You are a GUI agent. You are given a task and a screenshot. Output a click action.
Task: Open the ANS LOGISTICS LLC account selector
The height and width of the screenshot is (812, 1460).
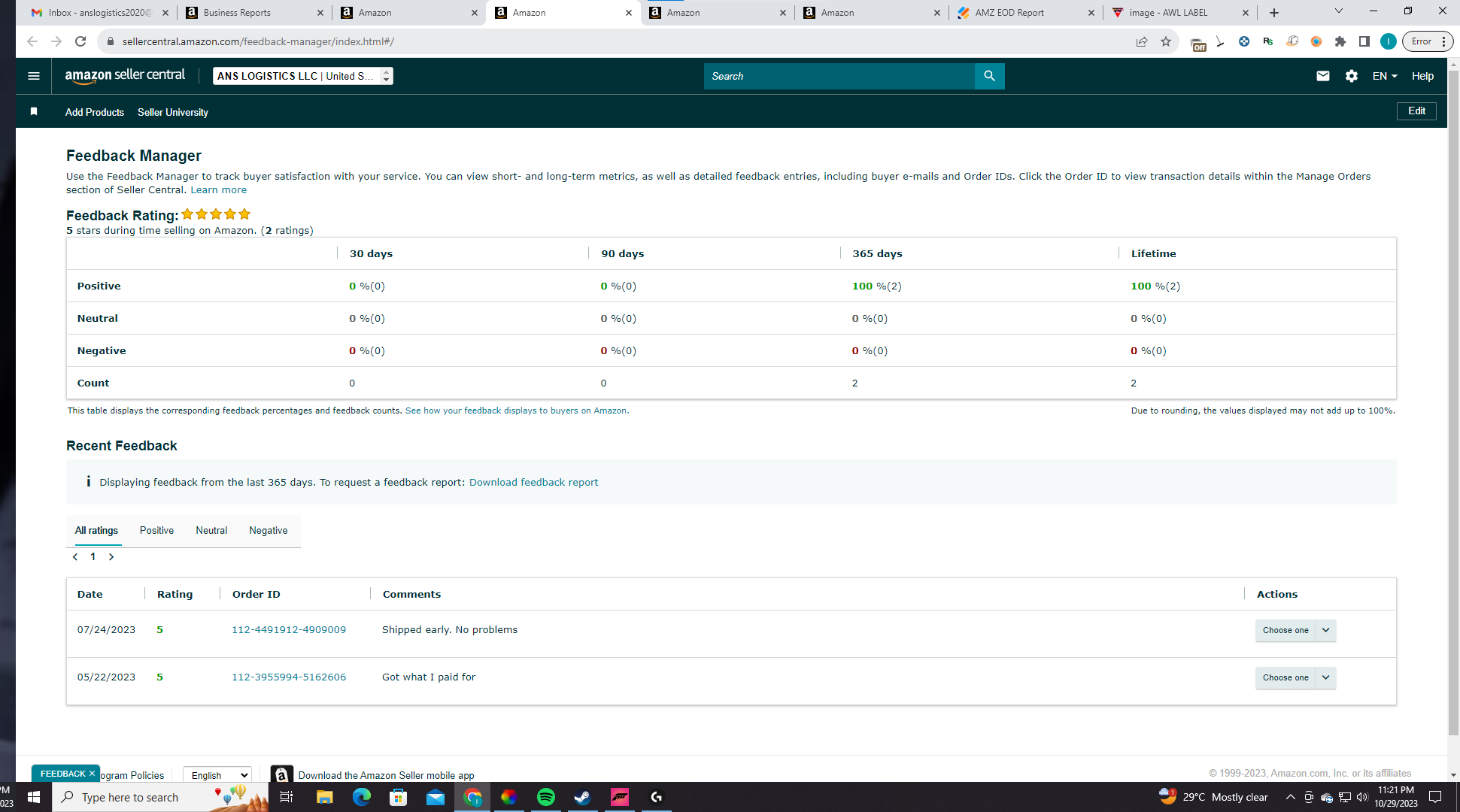tap(303, 76)
